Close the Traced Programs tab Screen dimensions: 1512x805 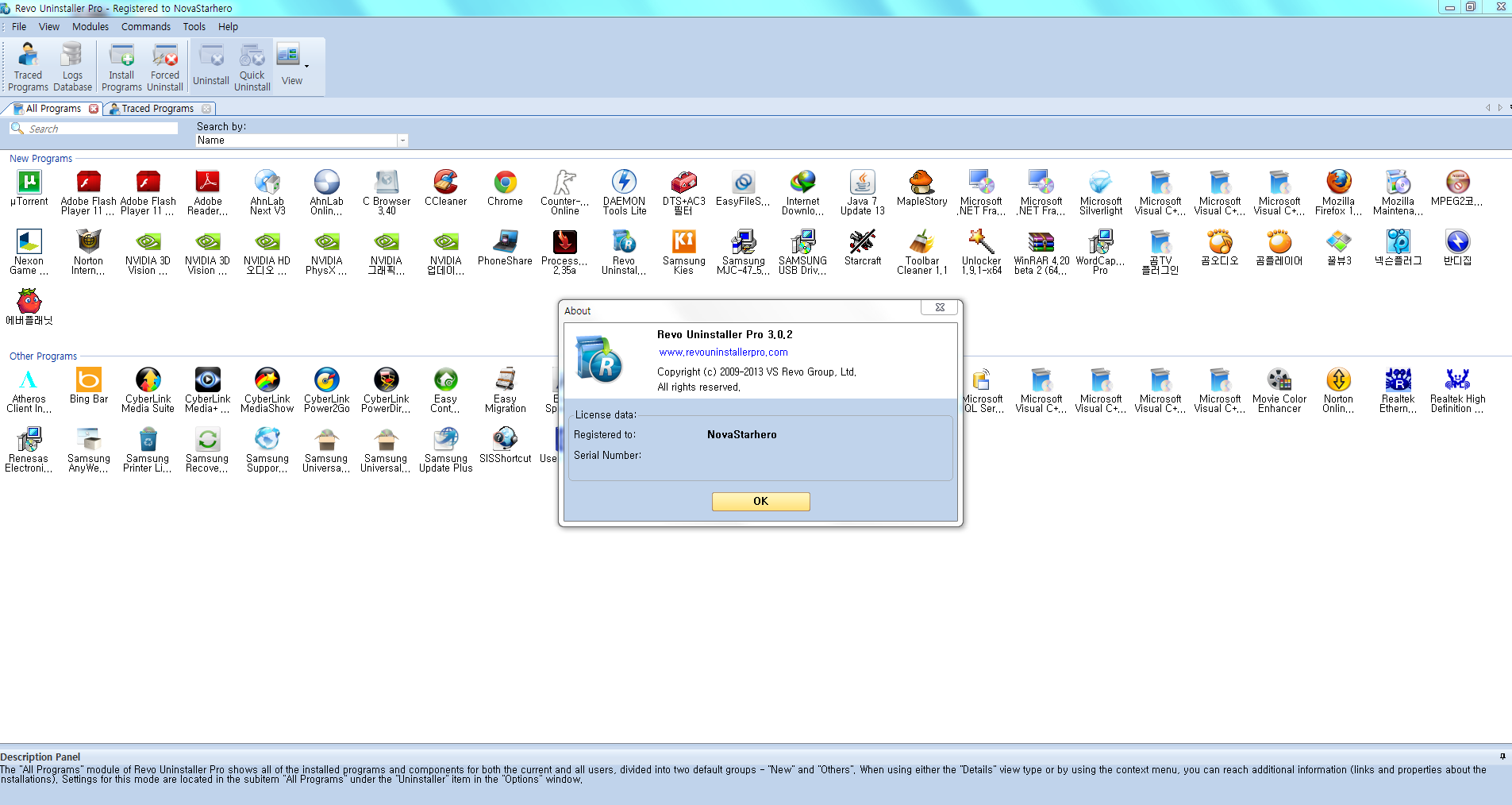(206, 109)
